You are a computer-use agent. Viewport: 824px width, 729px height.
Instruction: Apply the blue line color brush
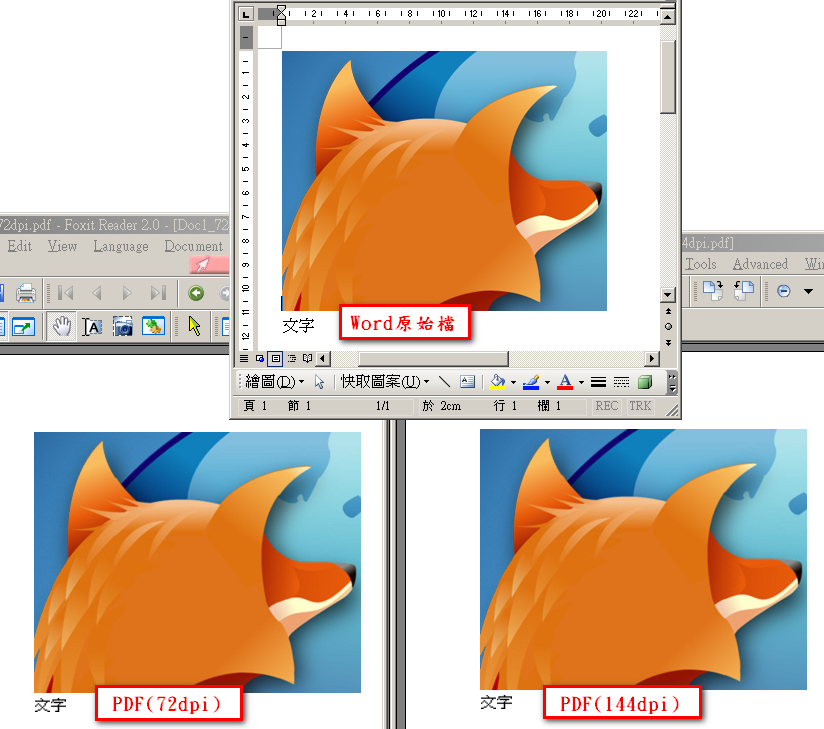coord(531,382)
